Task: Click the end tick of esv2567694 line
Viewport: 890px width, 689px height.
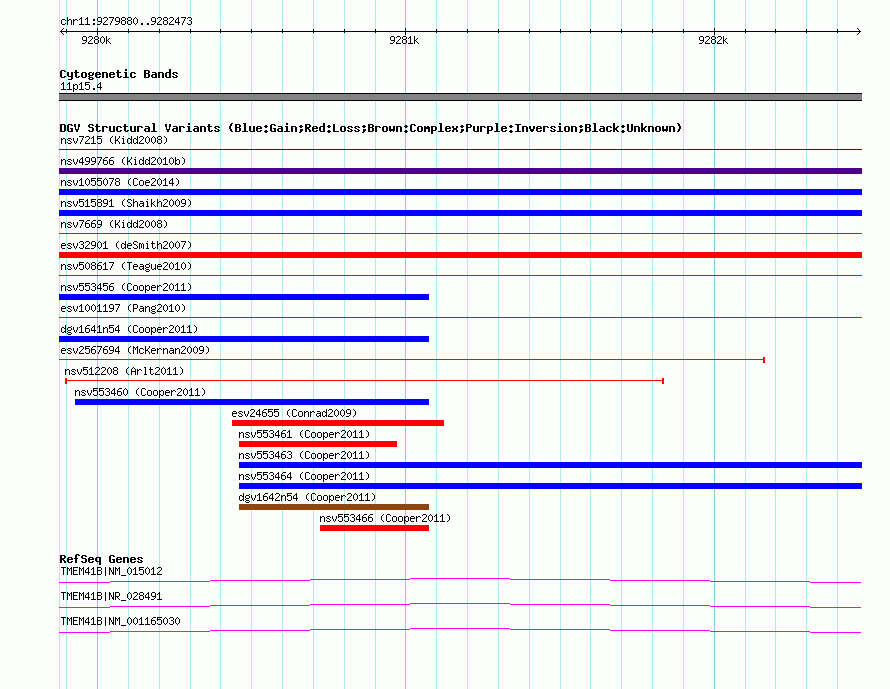Action: (764, 360)
